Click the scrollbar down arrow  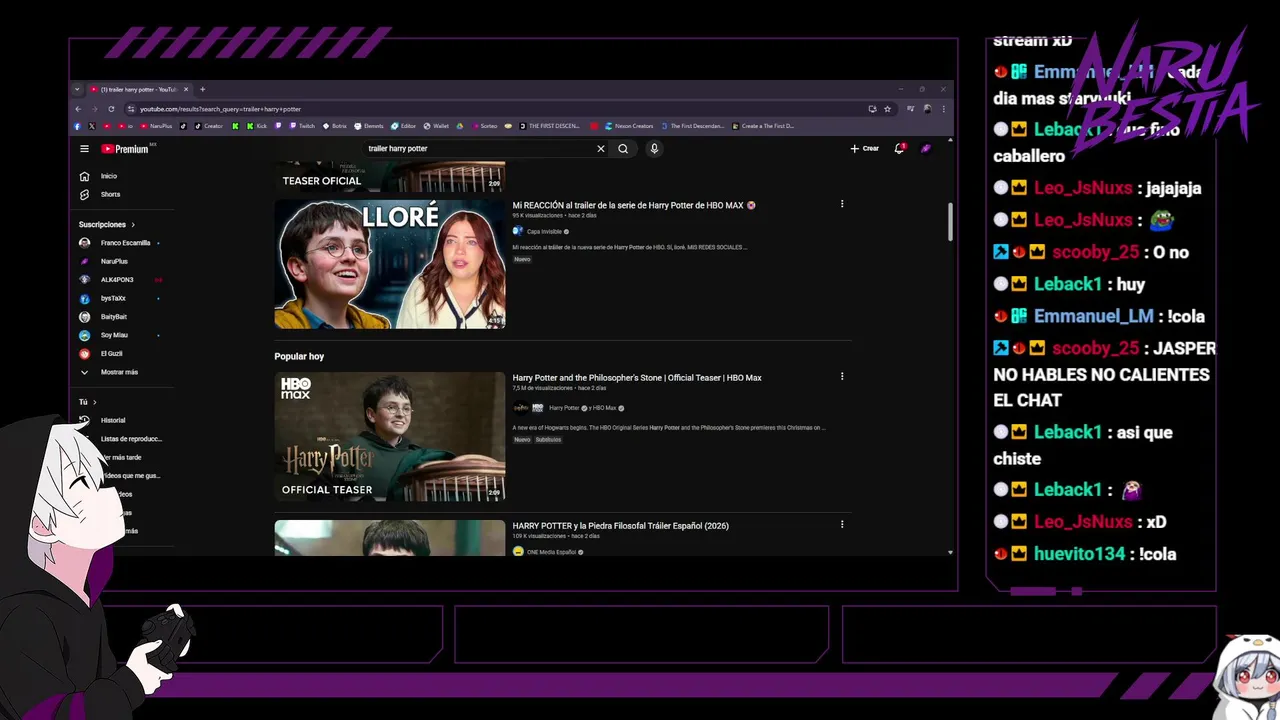(950, 552)
